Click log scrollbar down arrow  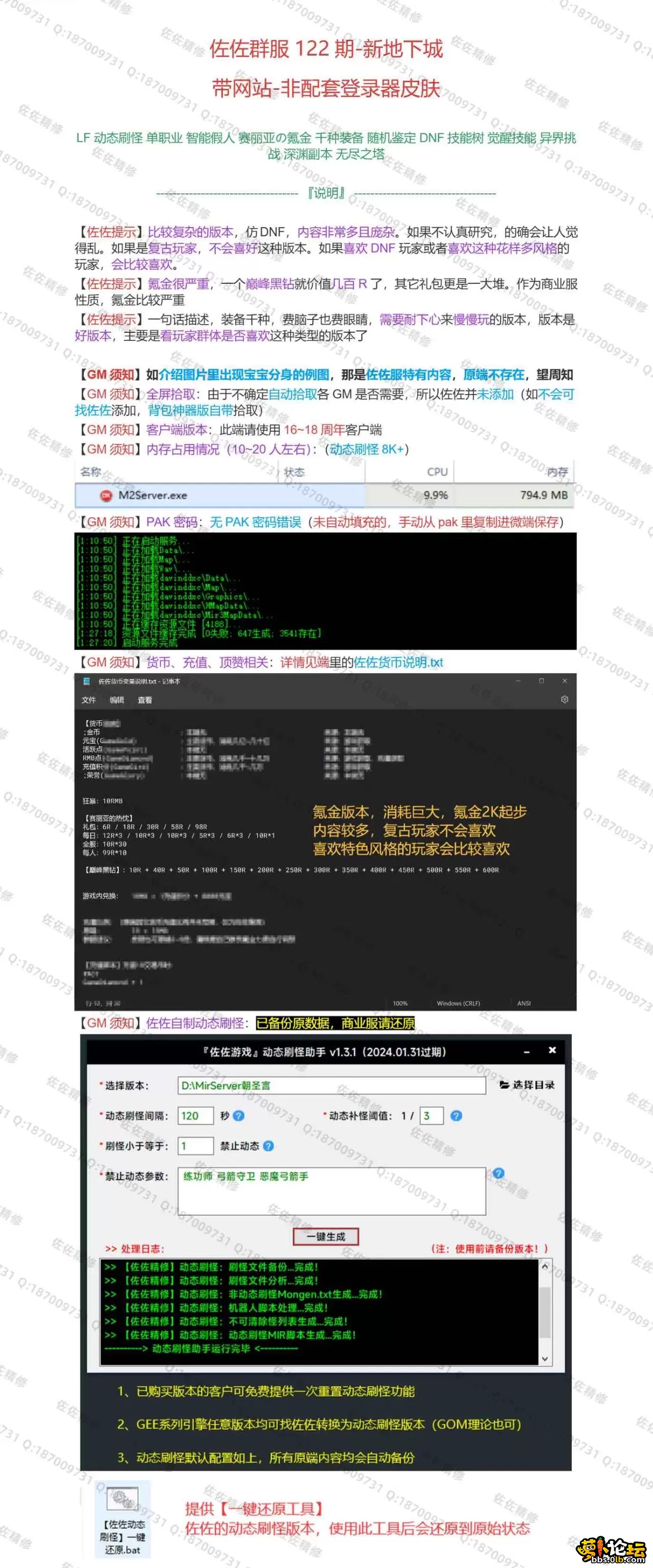(545, 1358)
